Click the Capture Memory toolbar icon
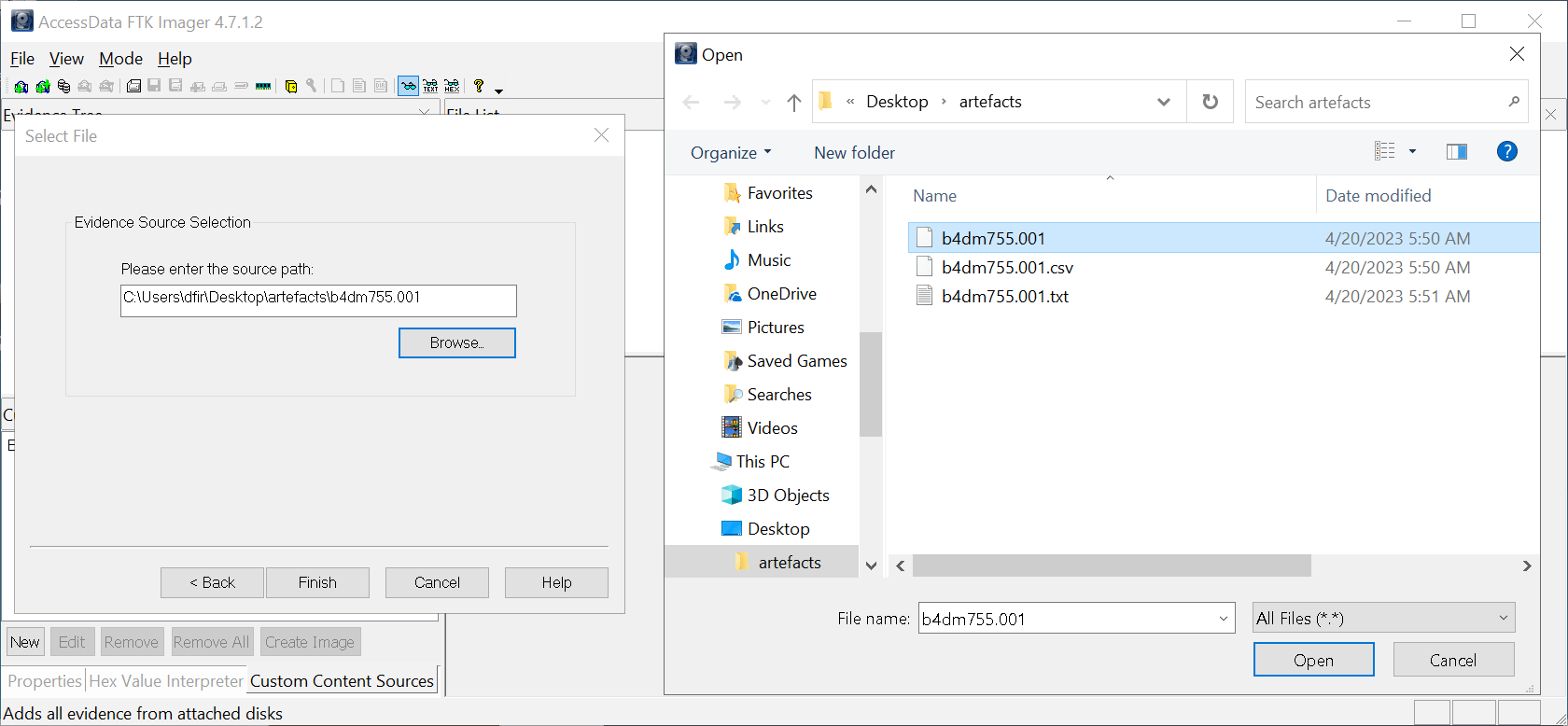The image size is (1568, 726). 263,87
